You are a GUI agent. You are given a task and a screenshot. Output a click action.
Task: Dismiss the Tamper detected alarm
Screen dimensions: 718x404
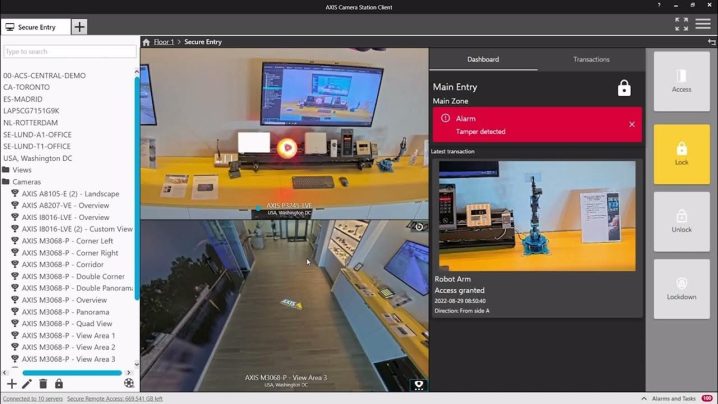[x=631, y=124]
